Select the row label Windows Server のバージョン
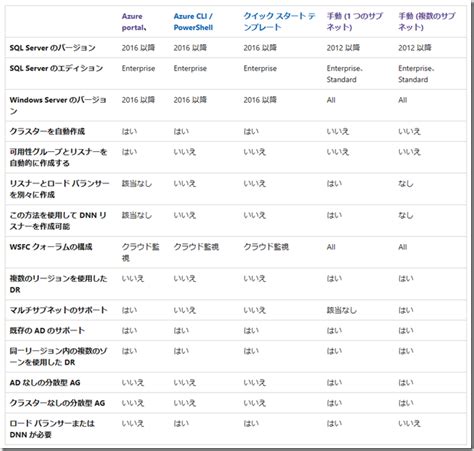The width and height of the screenshot is (474, 451). pos(58,105)
